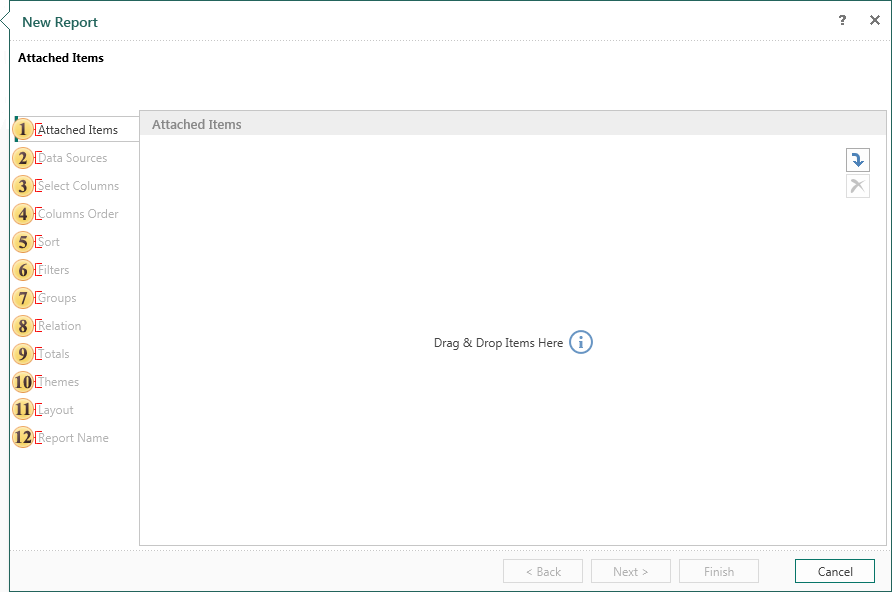Select the Report Name step
The image size is (892, 592).
[x=73, y=438]
